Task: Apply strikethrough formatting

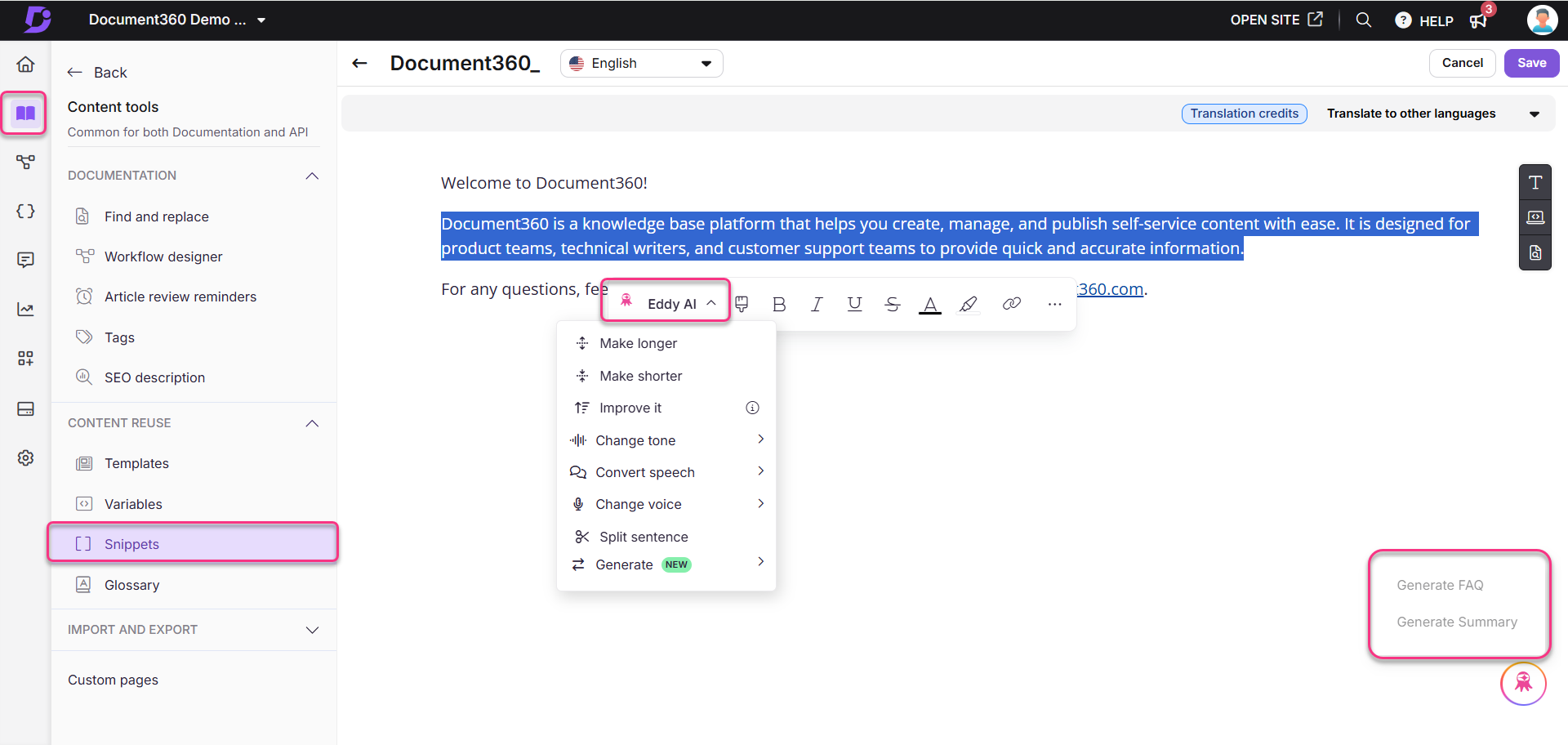Action: click(x=892, y=304)
